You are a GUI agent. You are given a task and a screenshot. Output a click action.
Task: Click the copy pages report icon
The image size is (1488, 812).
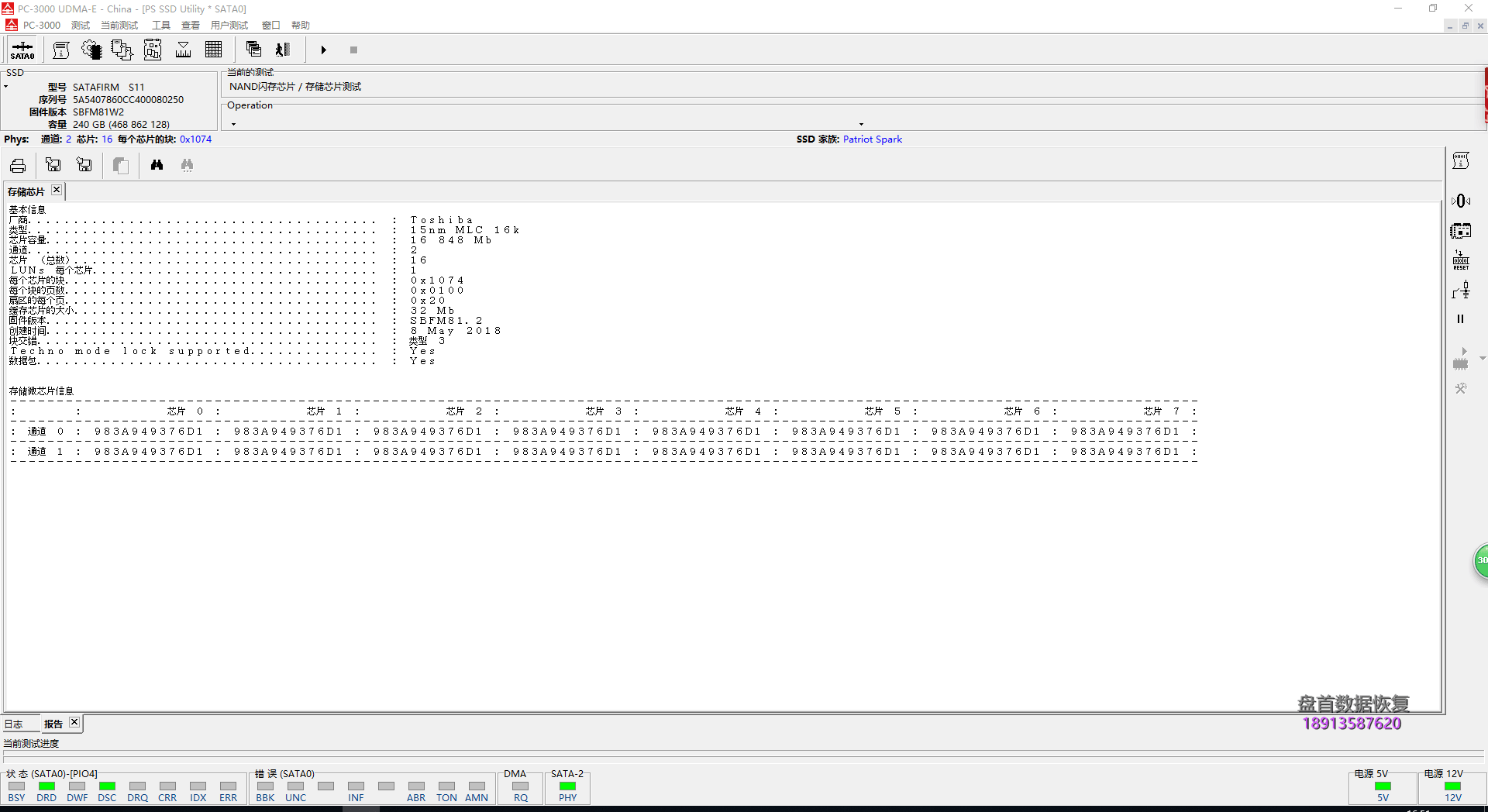point(120,165)
